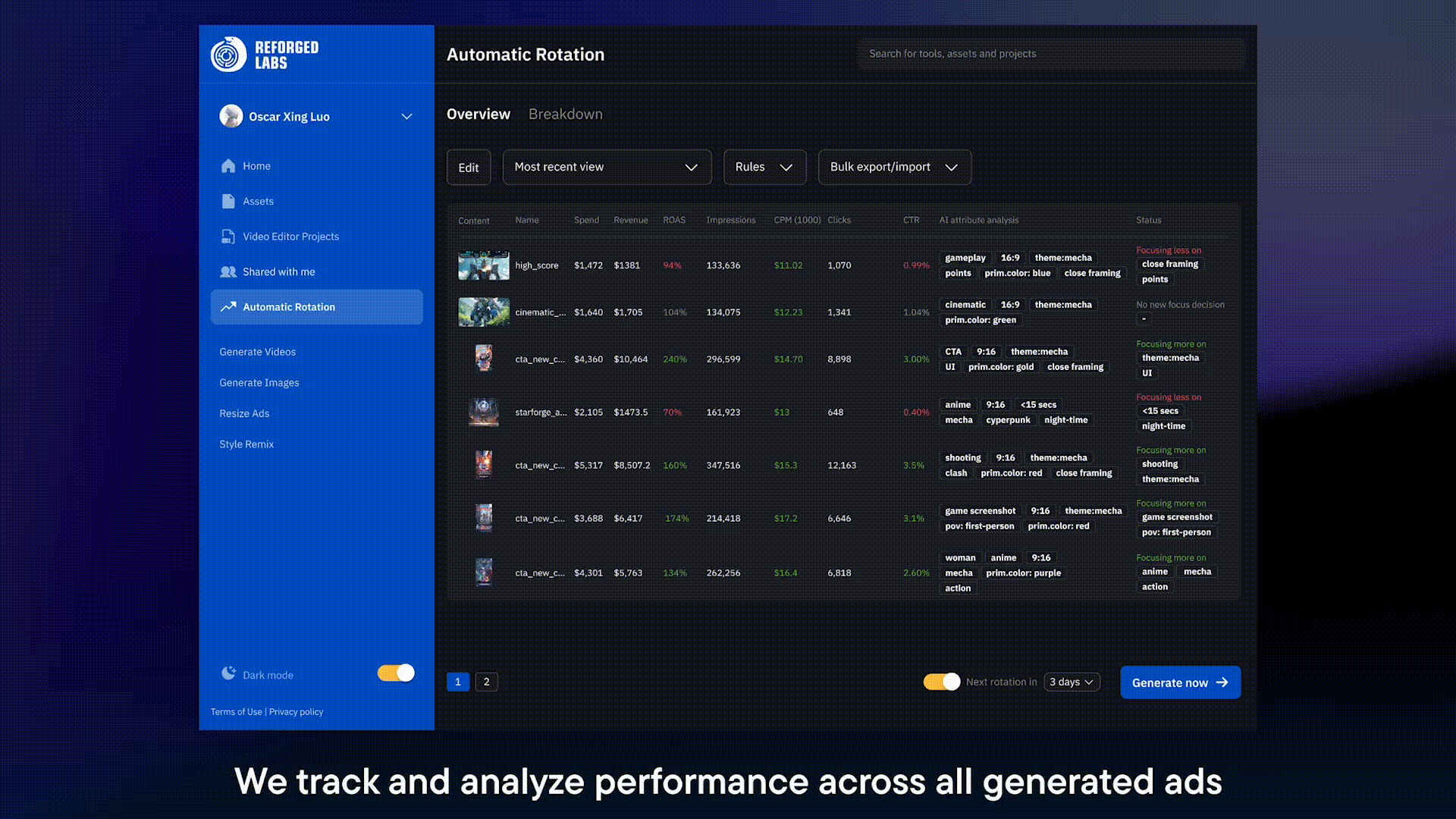This screenshot has height=819, width=1456.
Task: Click the Dark mode moon icon
Action: tap(228, 673)
